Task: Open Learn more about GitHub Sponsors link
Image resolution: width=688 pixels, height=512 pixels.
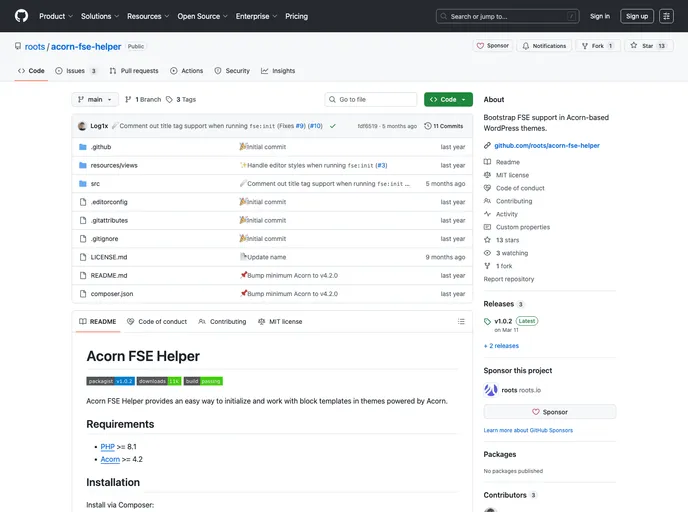Action: tap(528, 430)
